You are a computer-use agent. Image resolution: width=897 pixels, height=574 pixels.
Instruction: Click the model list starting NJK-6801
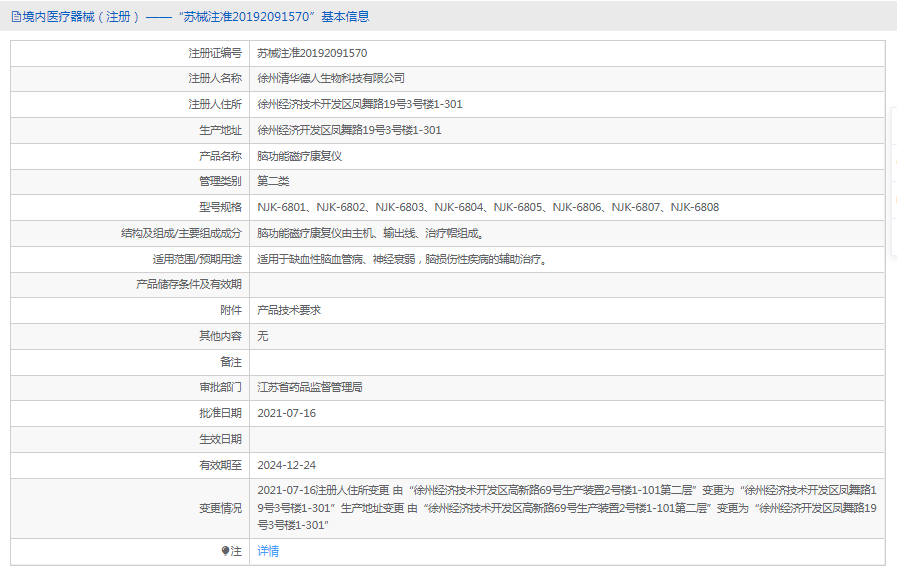(x=488, y=207)
